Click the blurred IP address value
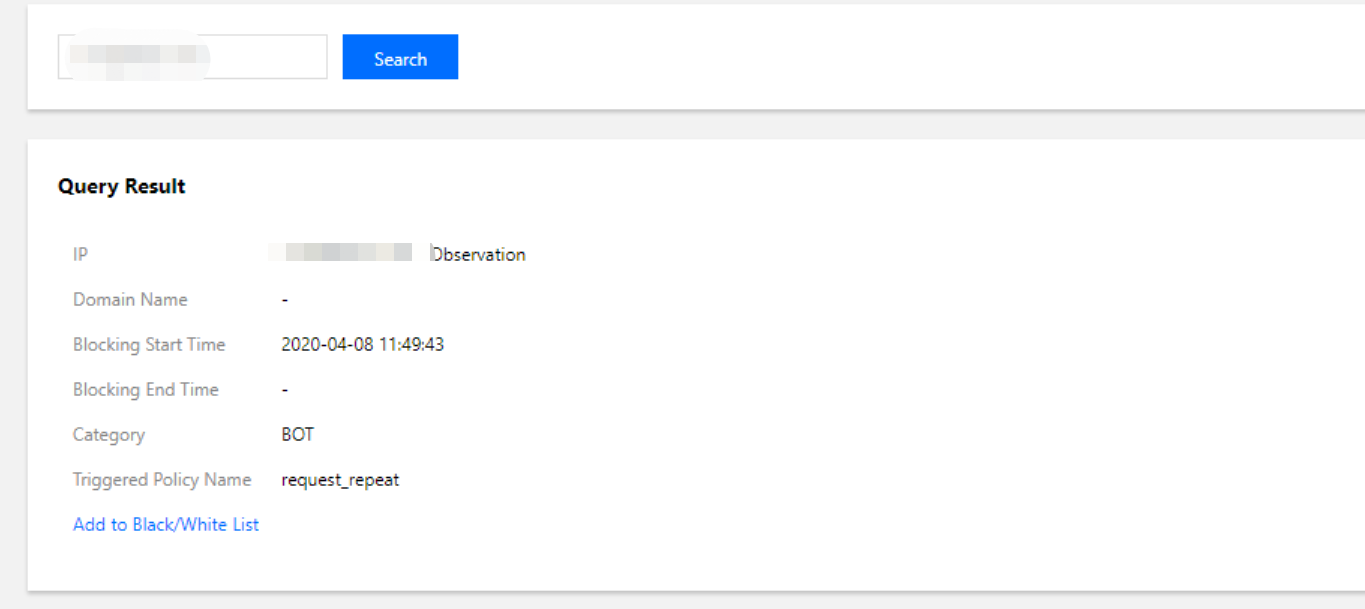Screen dimensions: 1365x609 [341, 252]
